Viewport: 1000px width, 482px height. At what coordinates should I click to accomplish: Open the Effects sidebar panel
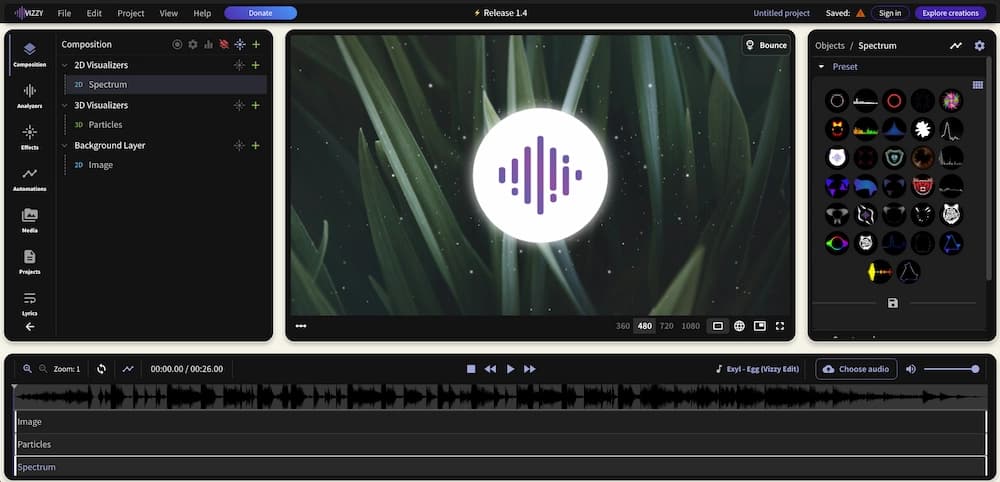point(29,137)
